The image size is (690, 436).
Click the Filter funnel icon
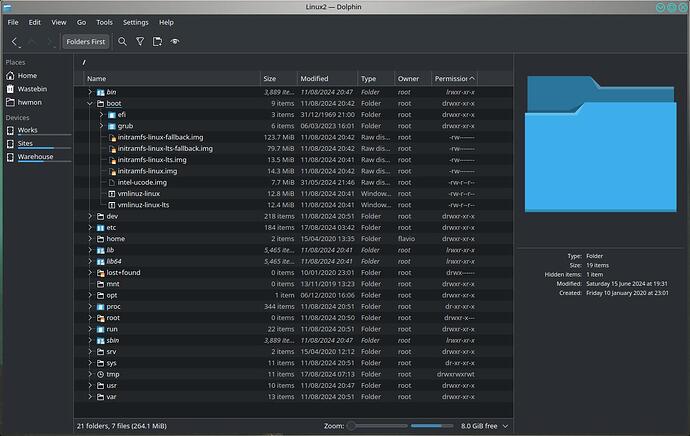140,42
